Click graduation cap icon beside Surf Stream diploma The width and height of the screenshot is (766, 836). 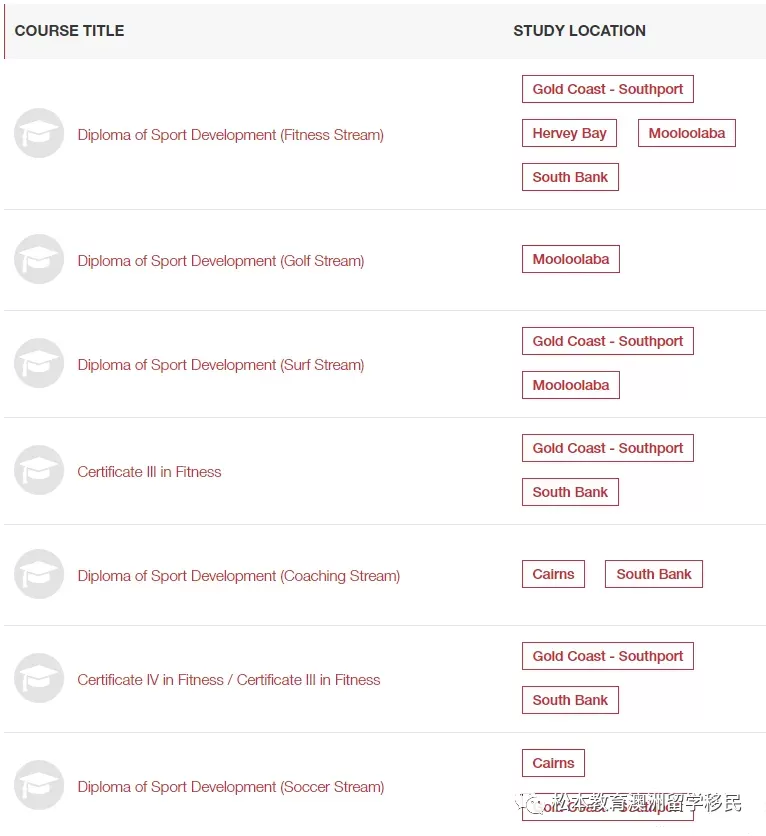click(x=39, y=363)
